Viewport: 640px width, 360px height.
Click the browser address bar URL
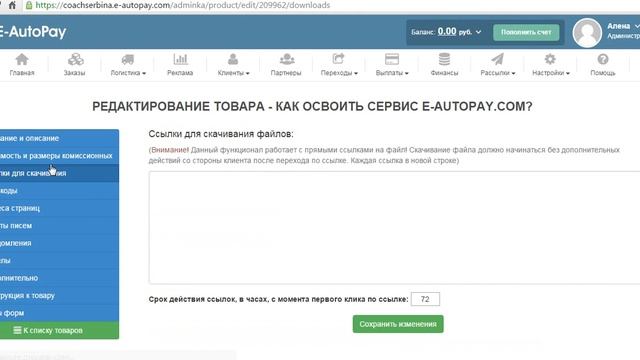[182, 5]
